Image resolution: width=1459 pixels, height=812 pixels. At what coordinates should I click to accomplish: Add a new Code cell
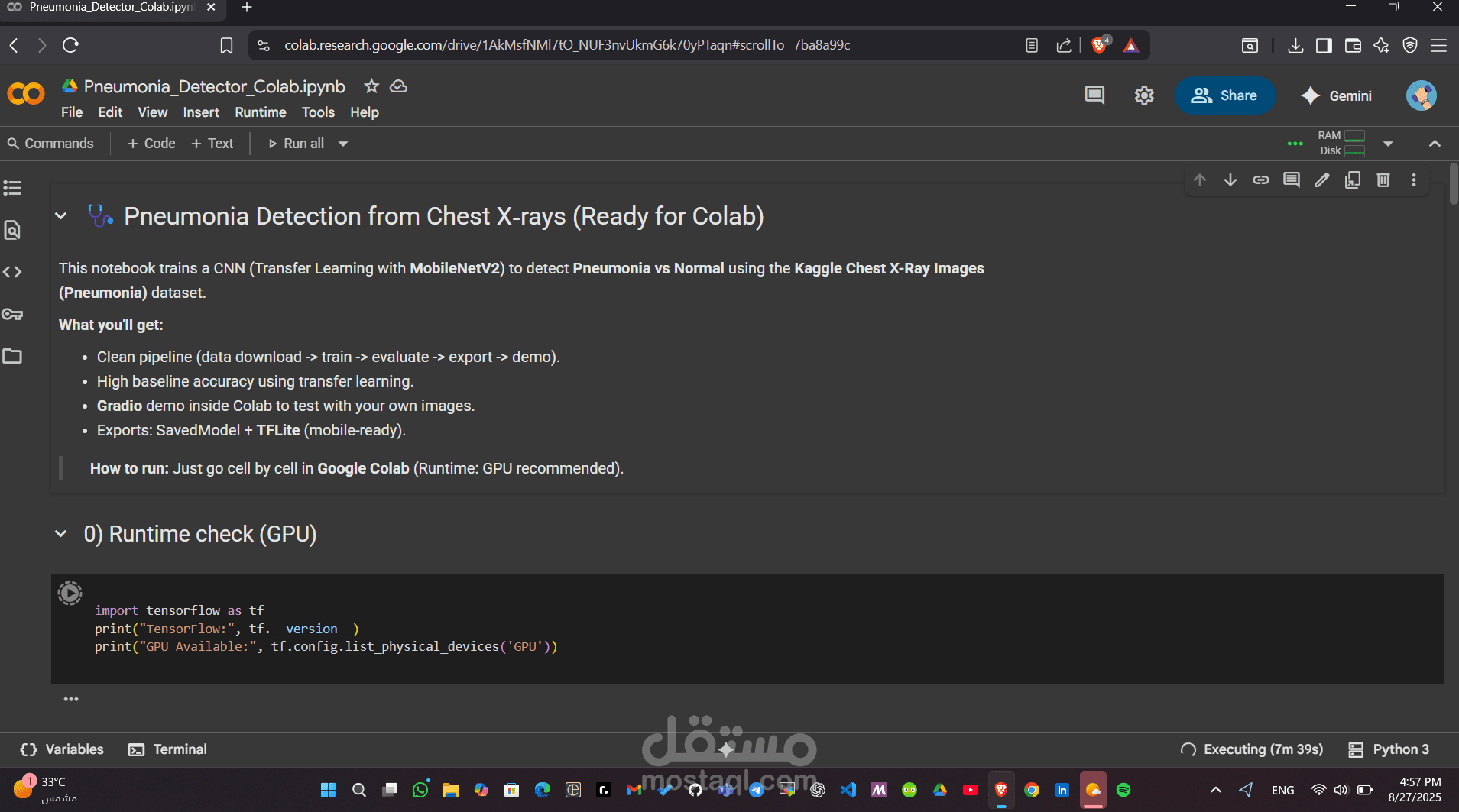(151, 144)
